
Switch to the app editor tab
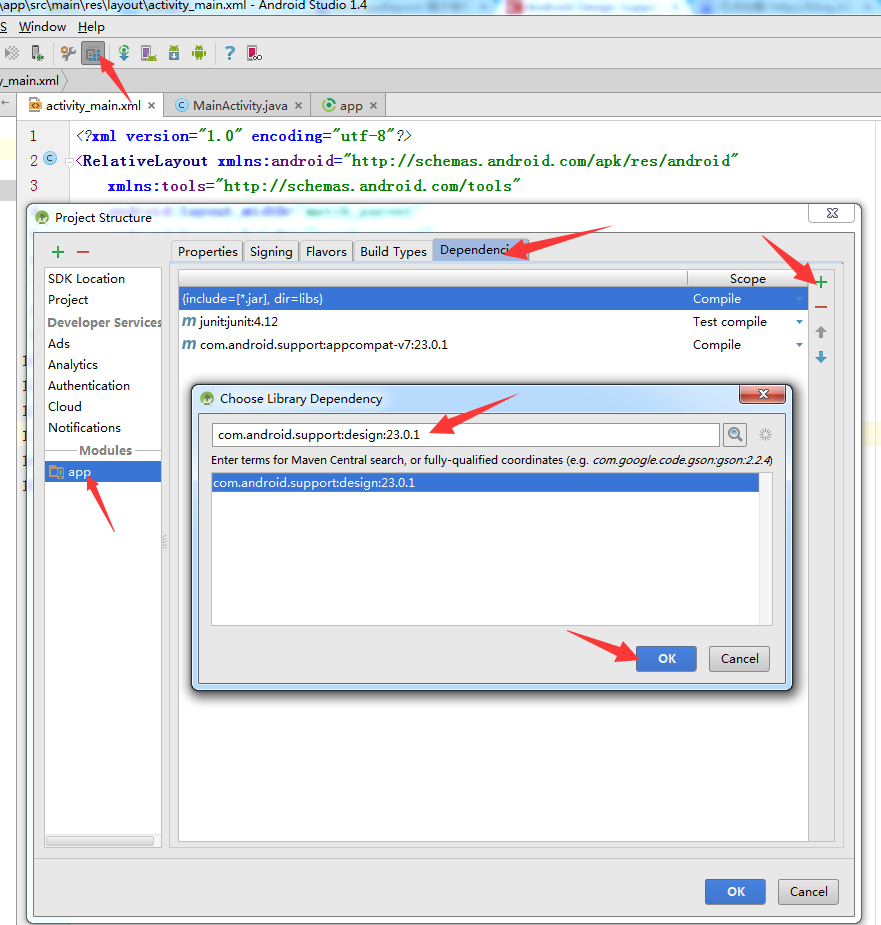click(349, 106)
